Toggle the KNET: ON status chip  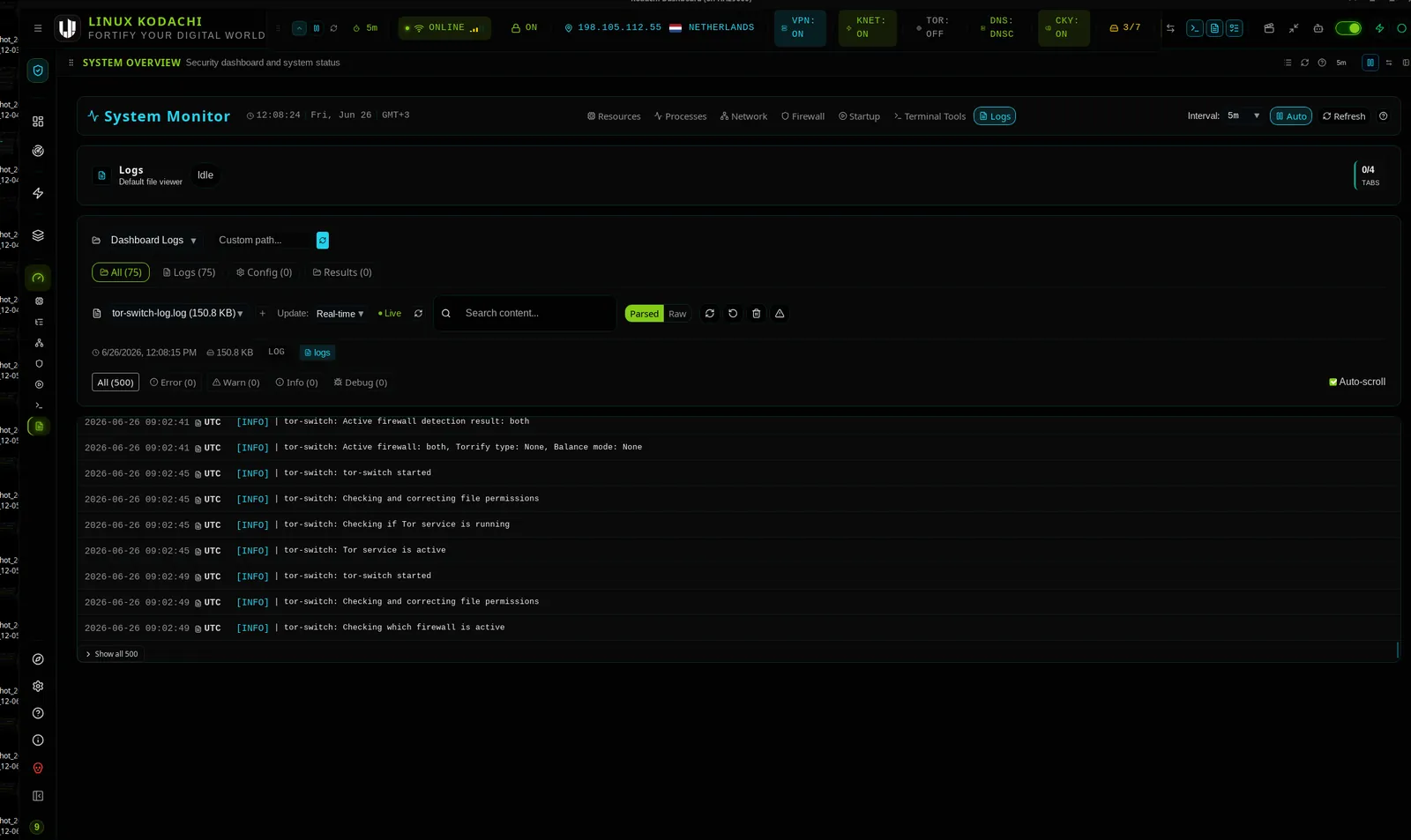tap(867, 28)
